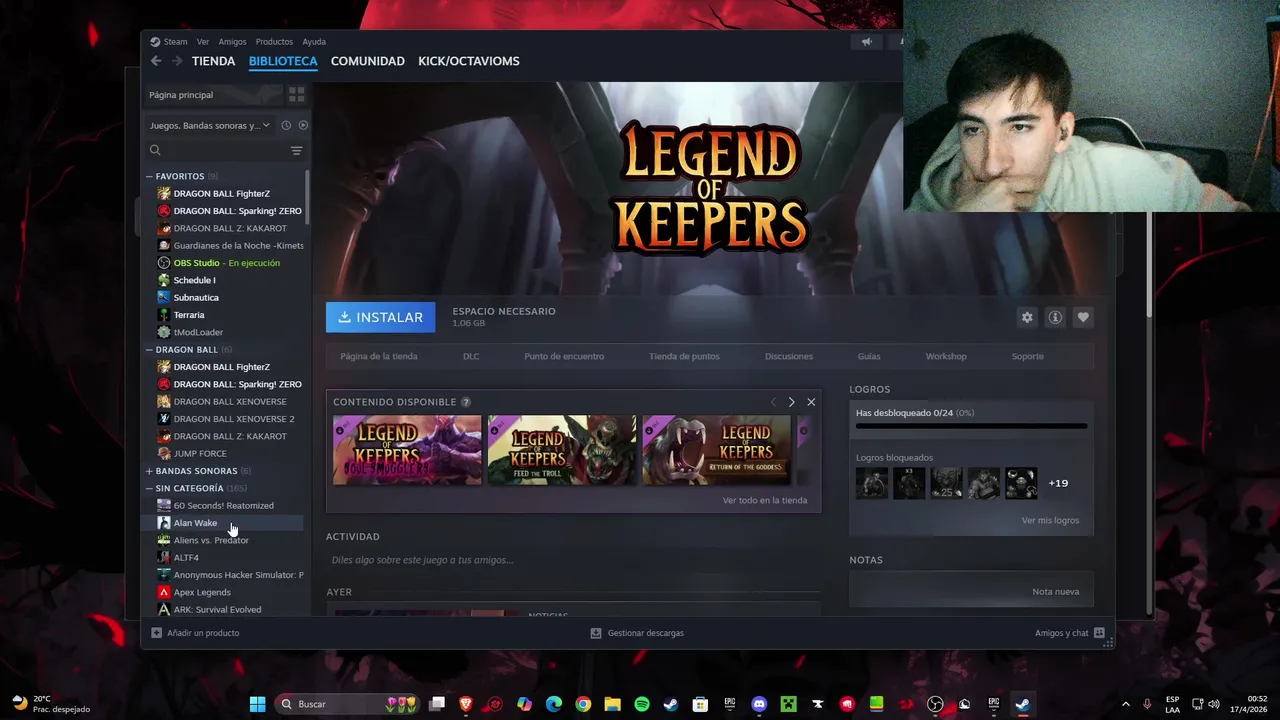1280x720 pixels.
Task: Click Añadir un producto
Action: 195,633
